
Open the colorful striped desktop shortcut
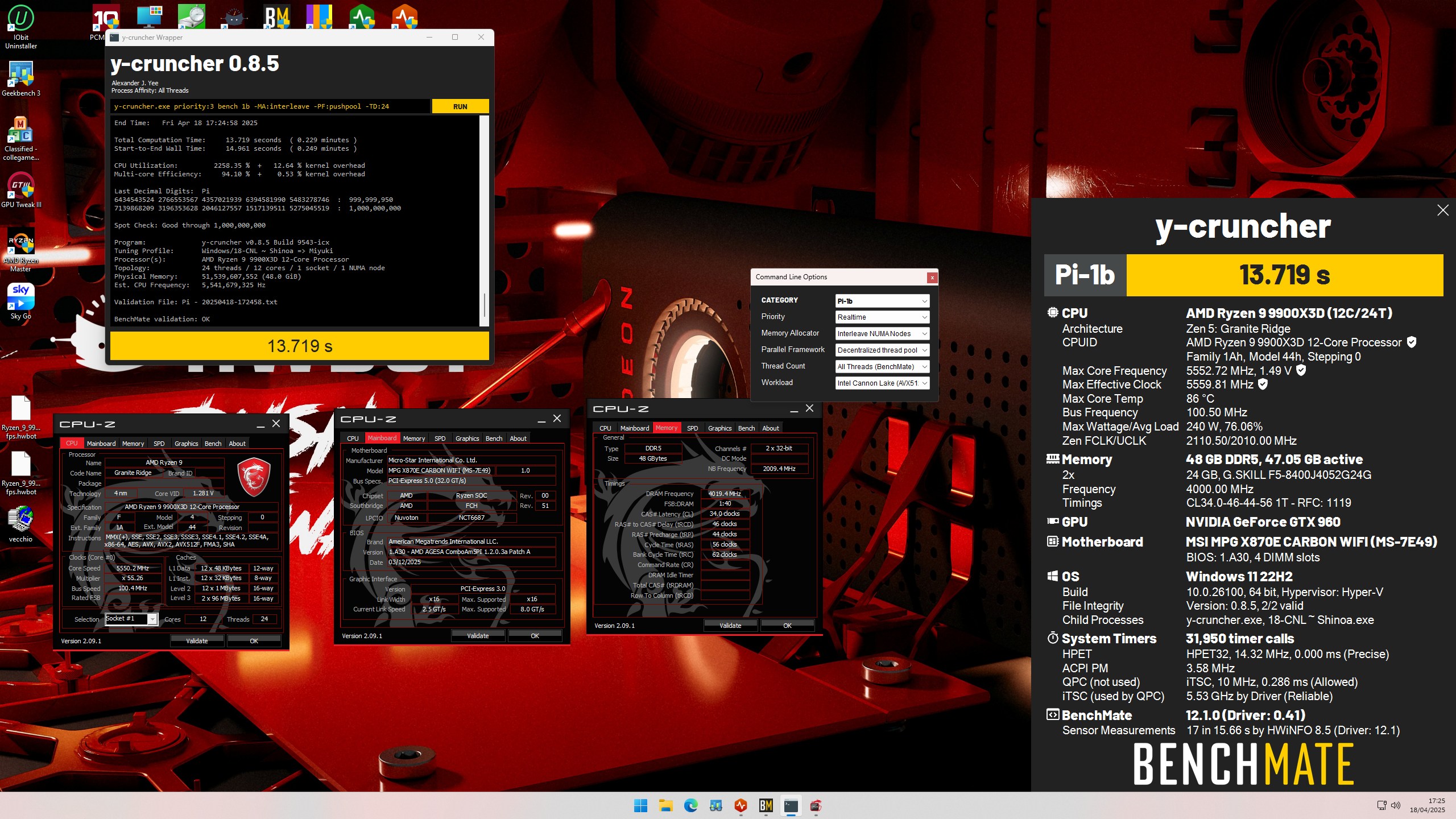click(320, 16)
